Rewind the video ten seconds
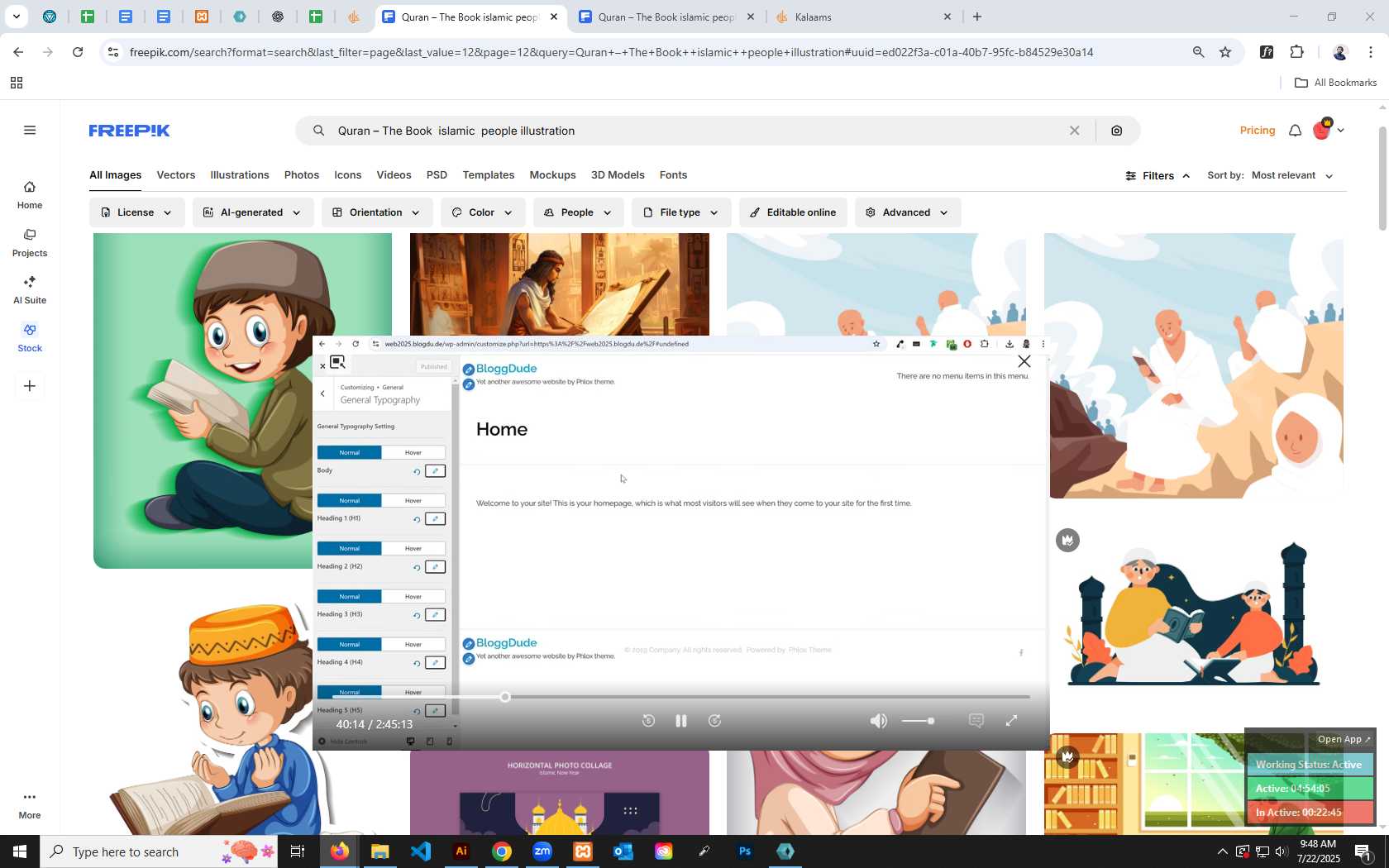 (649, 721)
